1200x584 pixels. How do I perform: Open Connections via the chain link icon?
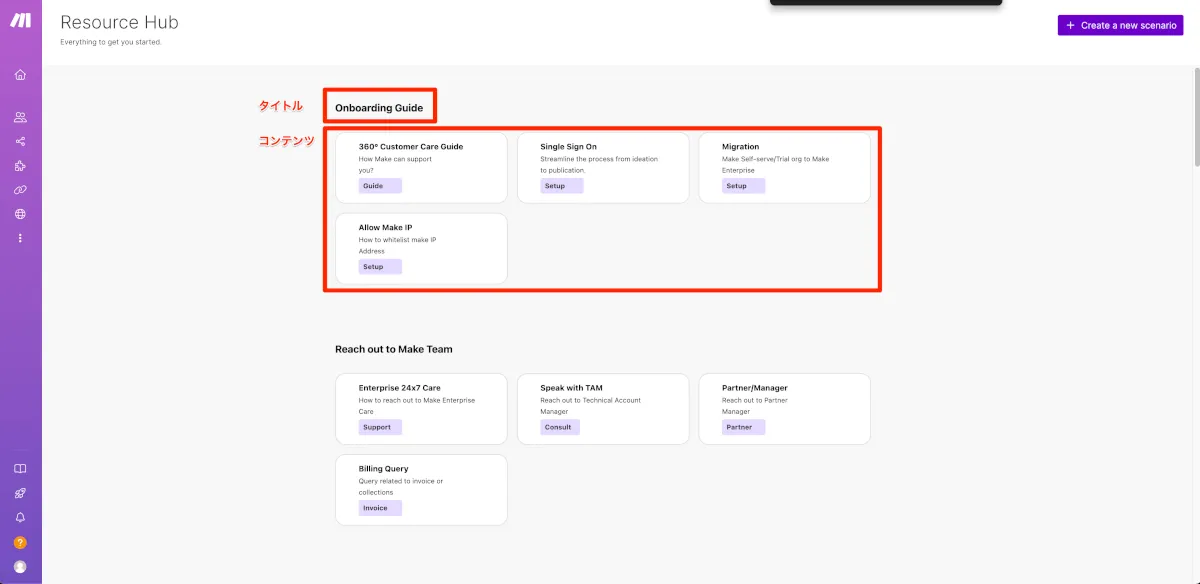20,190
